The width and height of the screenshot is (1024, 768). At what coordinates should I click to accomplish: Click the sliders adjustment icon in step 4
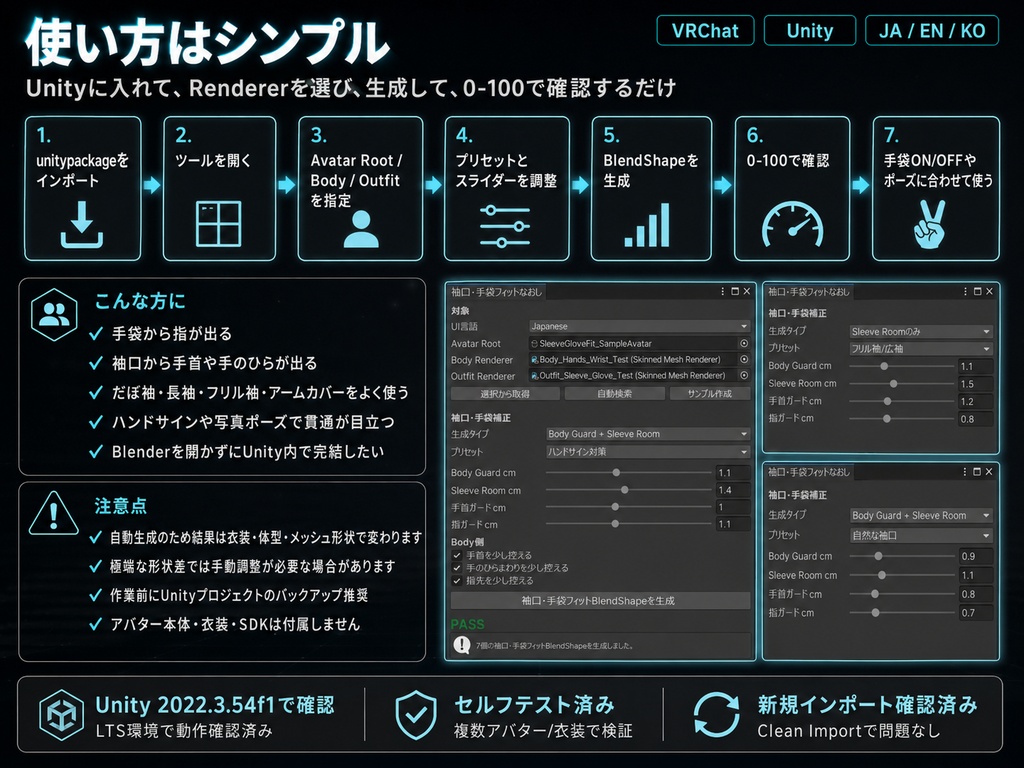pos(505,226)
